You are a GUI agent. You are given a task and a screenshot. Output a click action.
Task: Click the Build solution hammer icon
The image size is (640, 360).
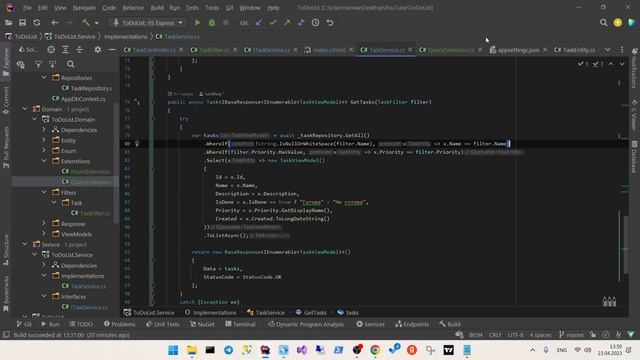coord(86,23)
